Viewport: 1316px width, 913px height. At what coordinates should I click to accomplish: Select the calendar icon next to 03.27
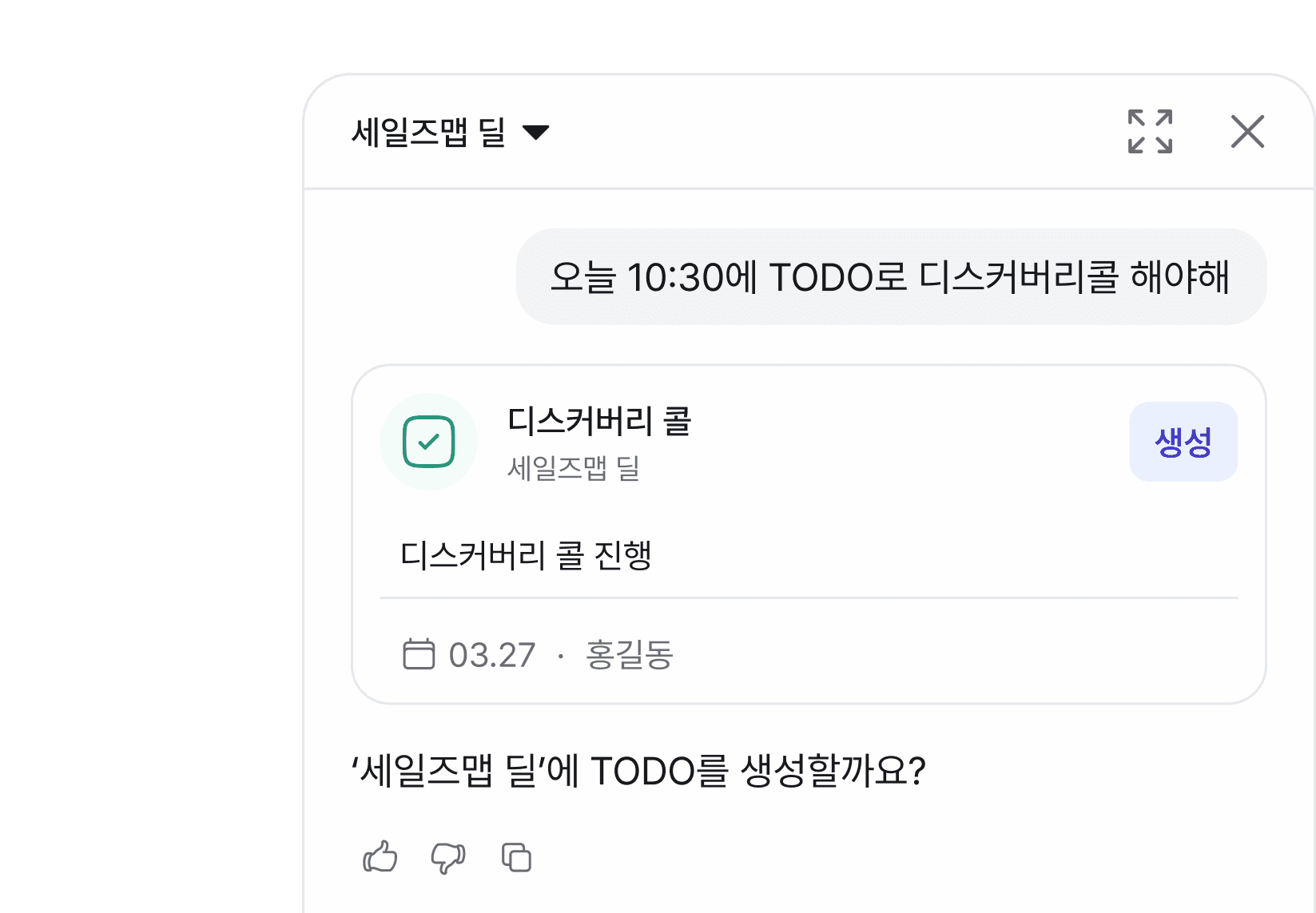pyautogui.click(x=419, y=655)
